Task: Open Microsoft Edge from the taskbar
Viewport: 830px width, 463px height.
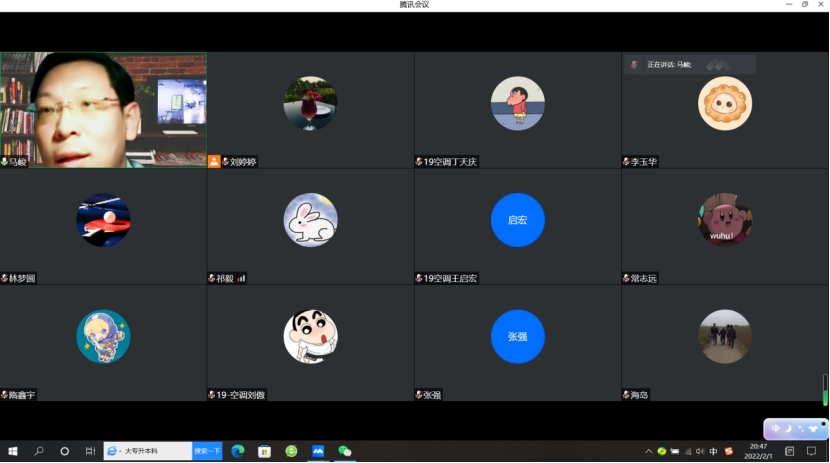Action: 238,451
